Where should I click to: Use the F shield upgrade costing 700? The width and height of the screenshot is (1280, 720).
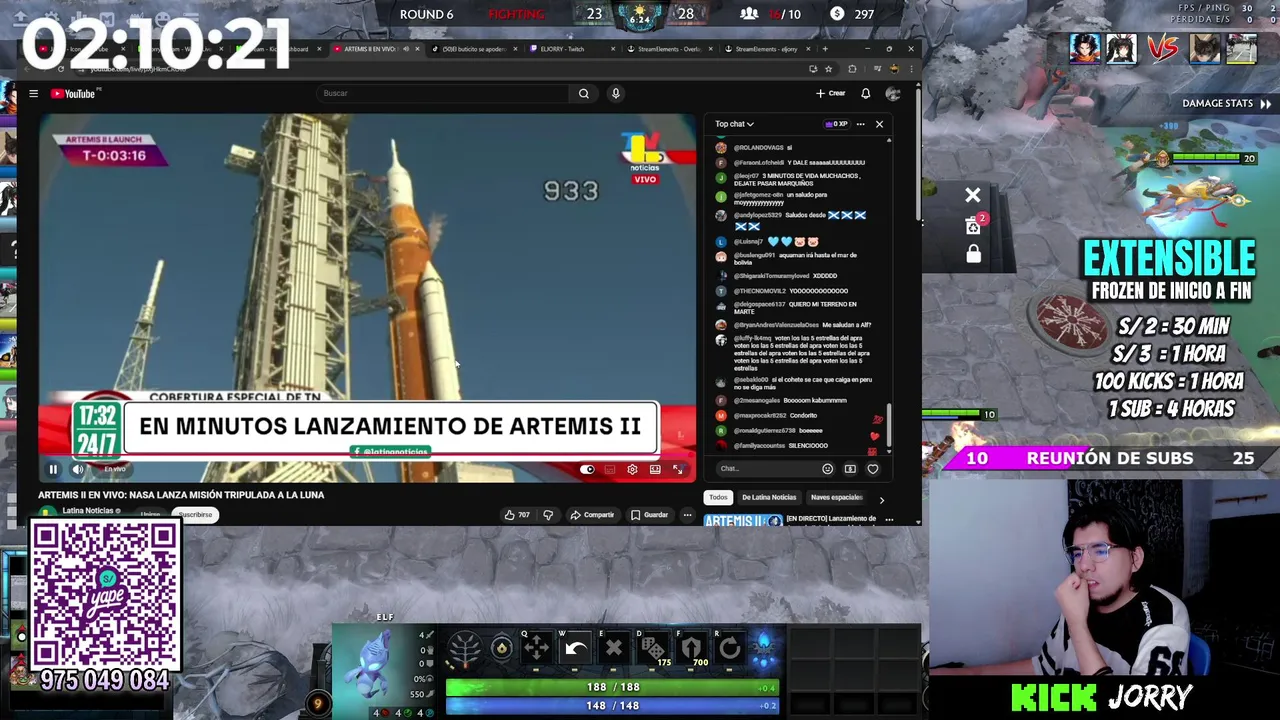point(692,648)
